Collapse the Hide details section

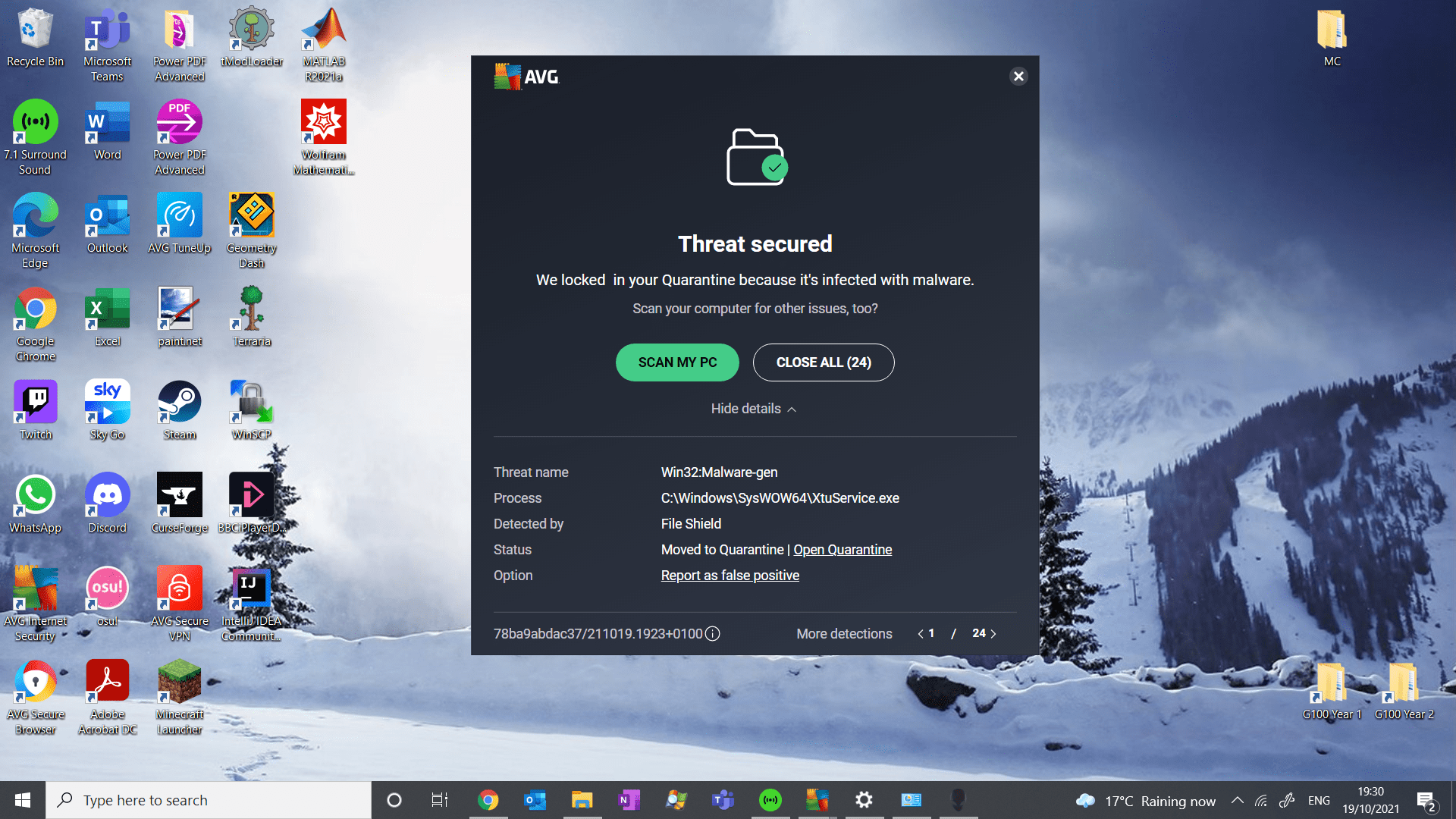[754, 409]
